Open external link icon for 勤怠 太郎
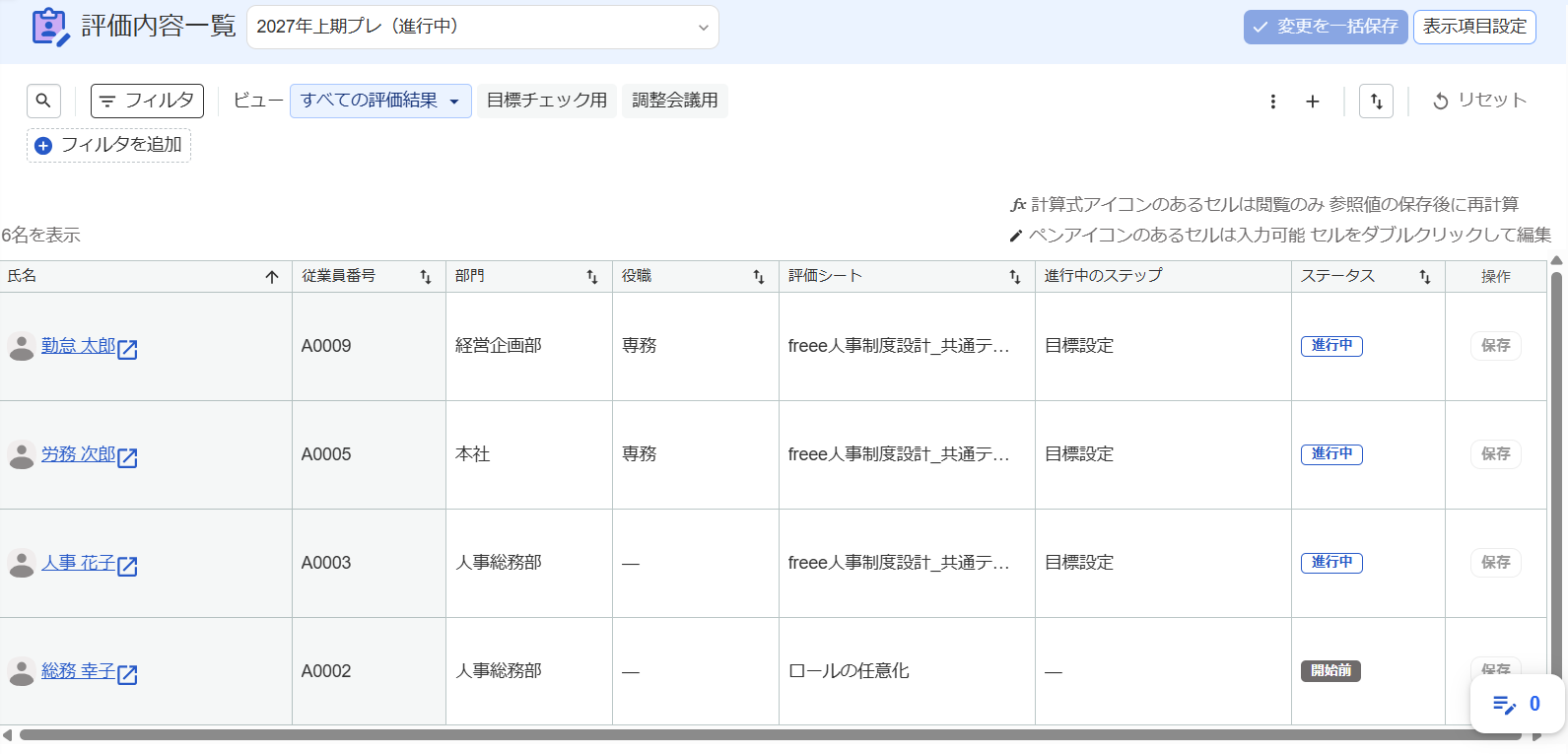 [x=127, y=349]
